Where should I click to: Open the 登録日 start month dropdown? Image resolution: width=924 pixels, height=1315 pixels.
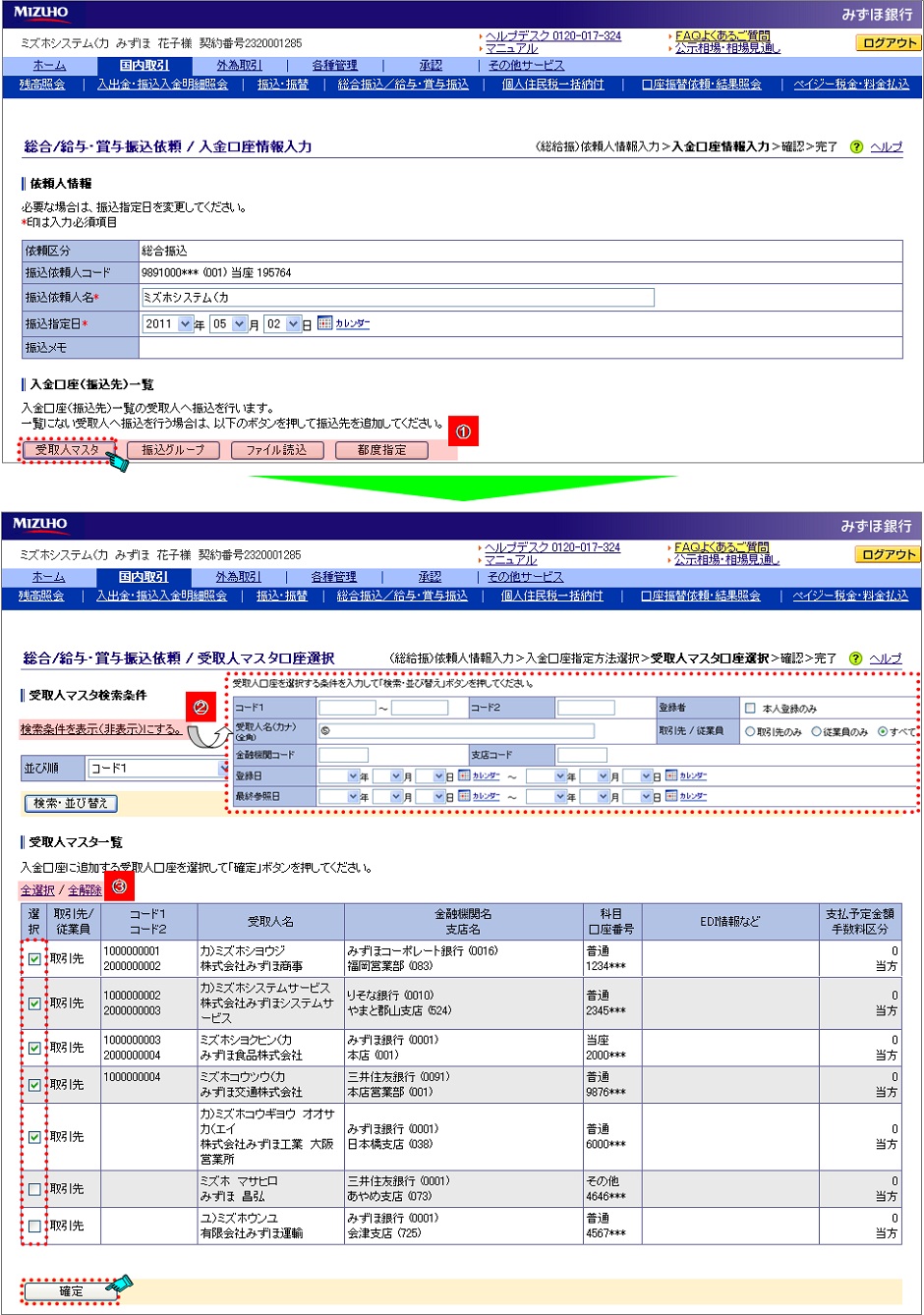click(x=388, y=776)
